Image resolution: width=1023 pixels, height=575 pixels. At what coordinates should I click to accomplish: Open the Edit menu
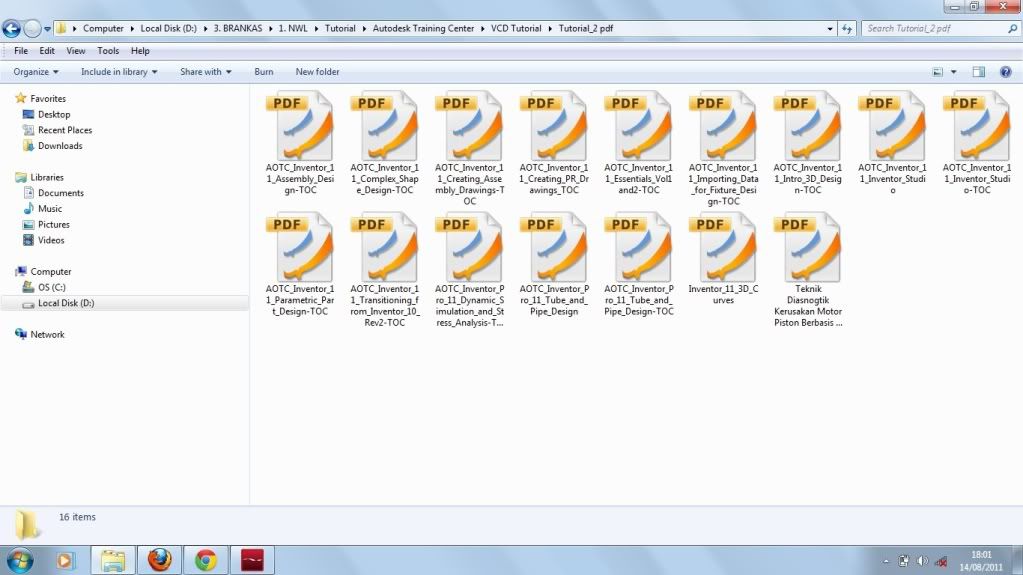click(47, 51)
